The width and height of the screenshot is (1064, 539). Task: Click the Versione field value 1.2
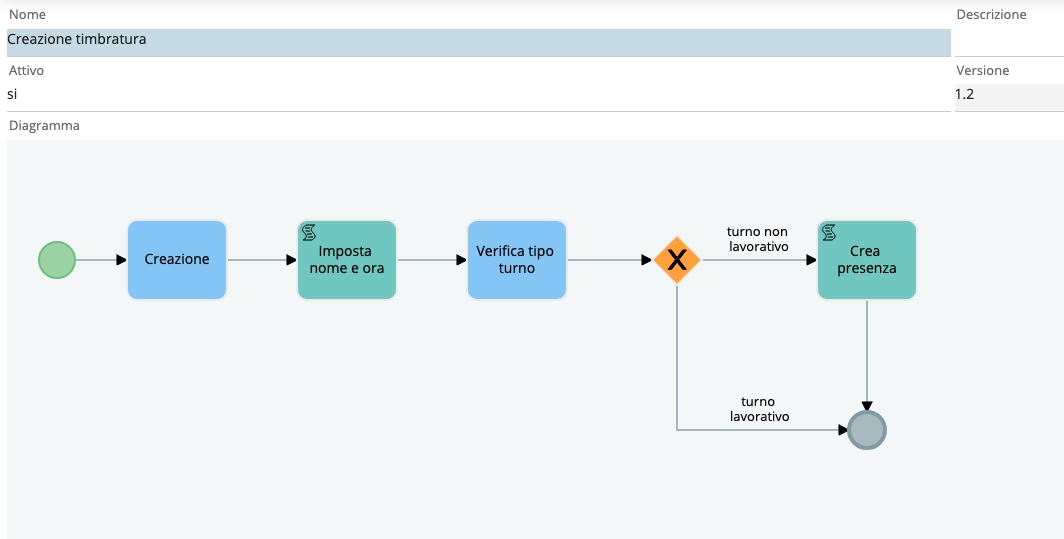pyautogui.click(x=1009, y=97)
